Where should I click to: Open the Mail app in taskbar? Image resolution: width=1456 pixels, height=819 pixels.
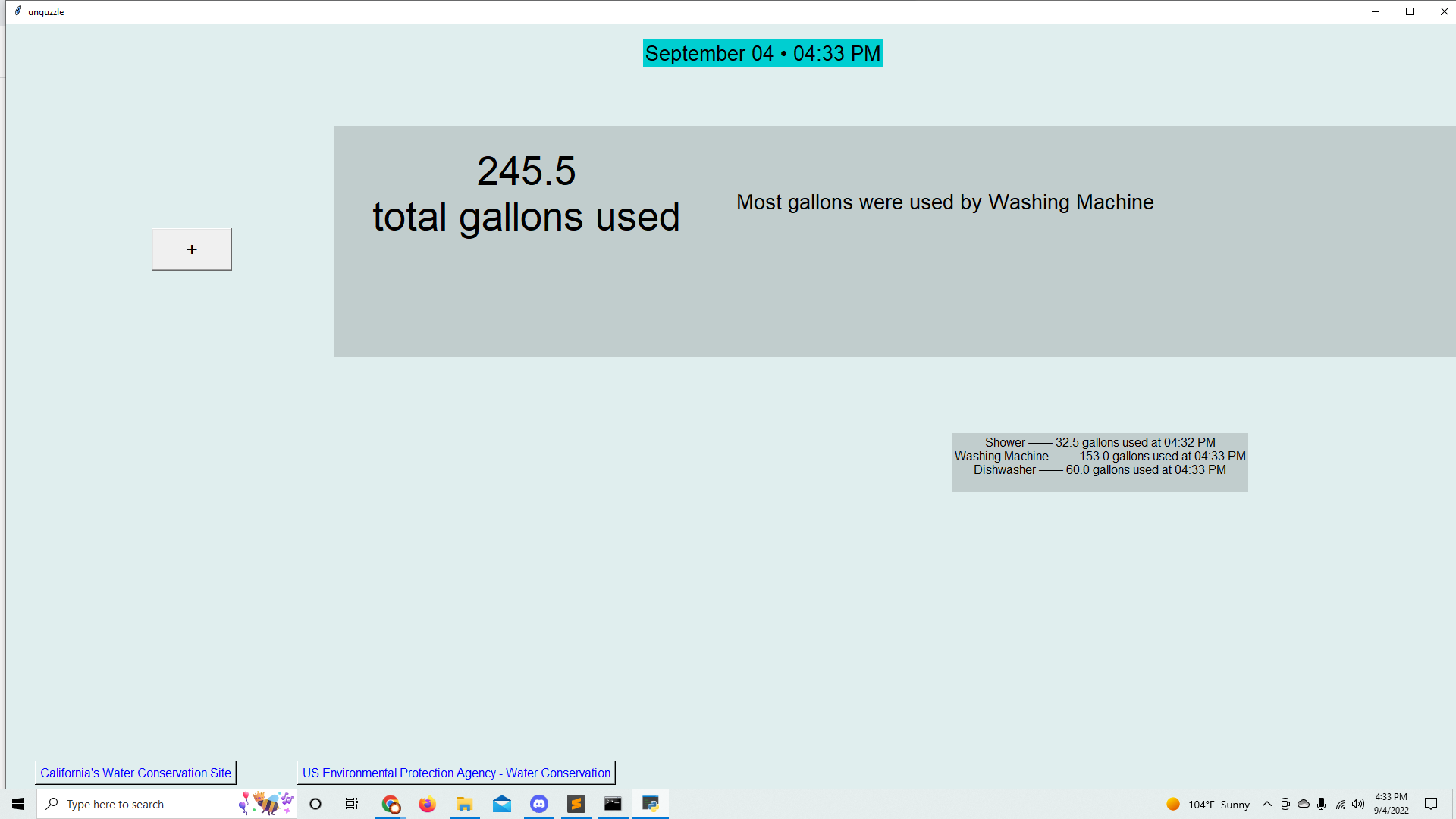tap(501, 804)
